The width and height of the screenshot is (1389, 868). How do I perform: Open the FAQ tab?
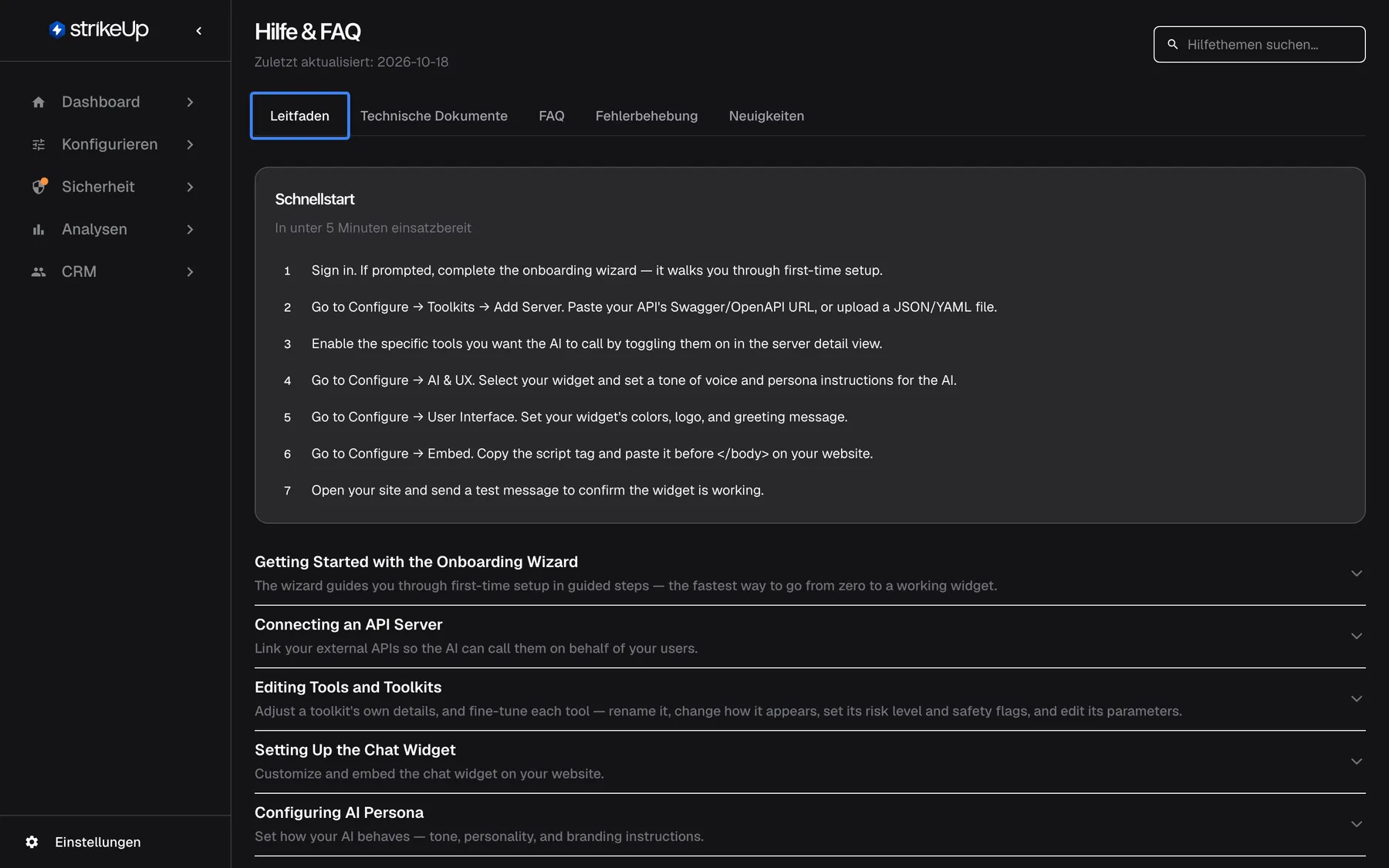(x=552, y=116)
